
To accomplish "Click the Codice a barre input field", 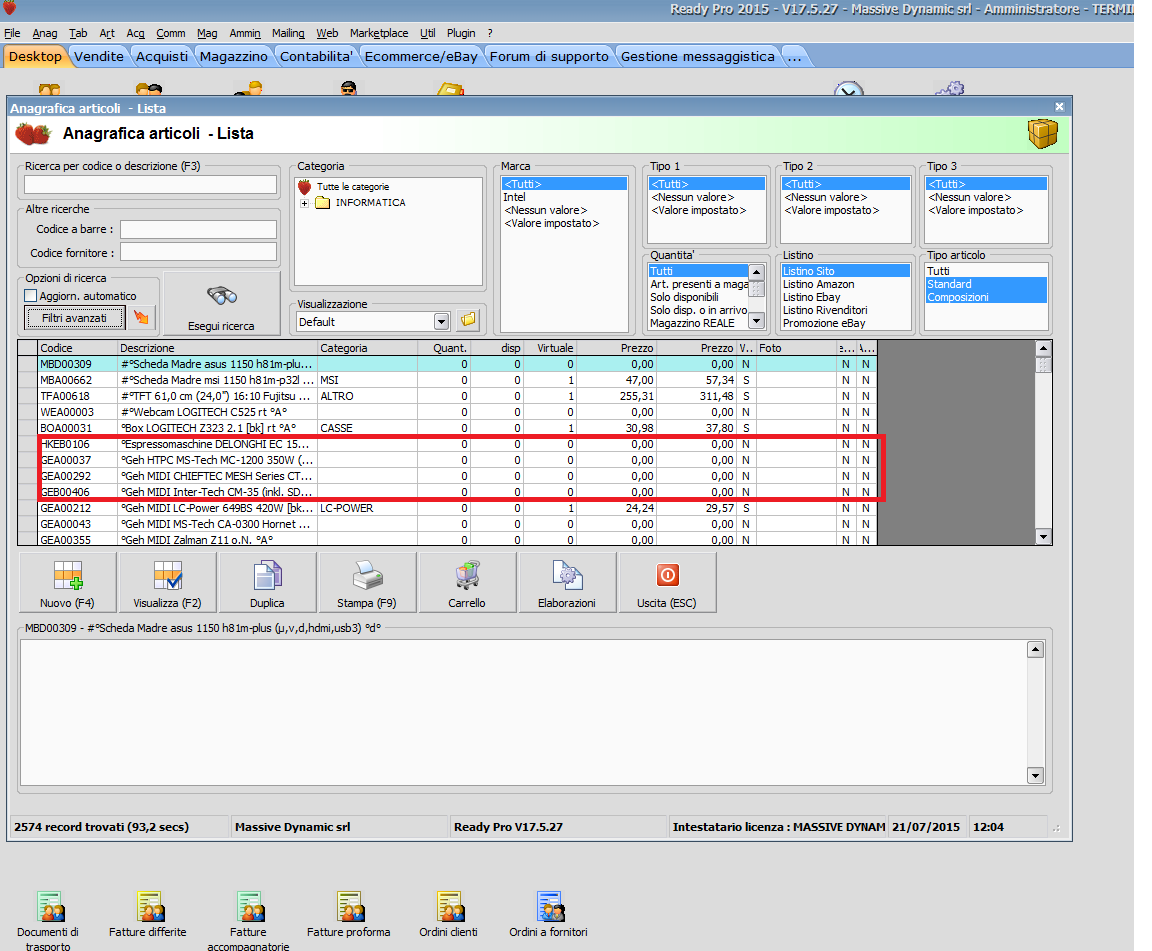I will point(198,229).
